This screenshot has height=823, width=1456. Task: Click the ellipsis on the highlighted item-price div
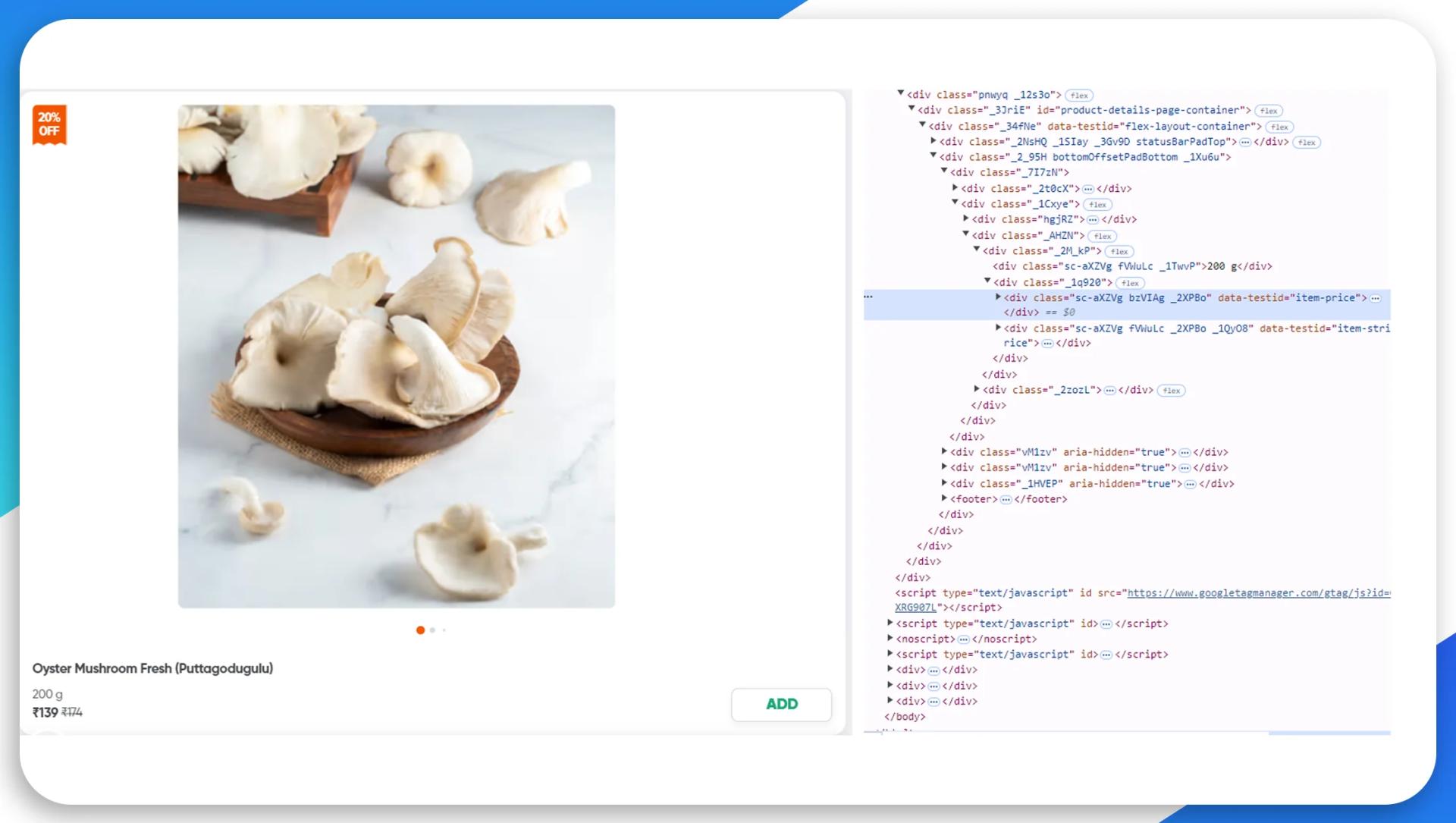pos(1376,297)
